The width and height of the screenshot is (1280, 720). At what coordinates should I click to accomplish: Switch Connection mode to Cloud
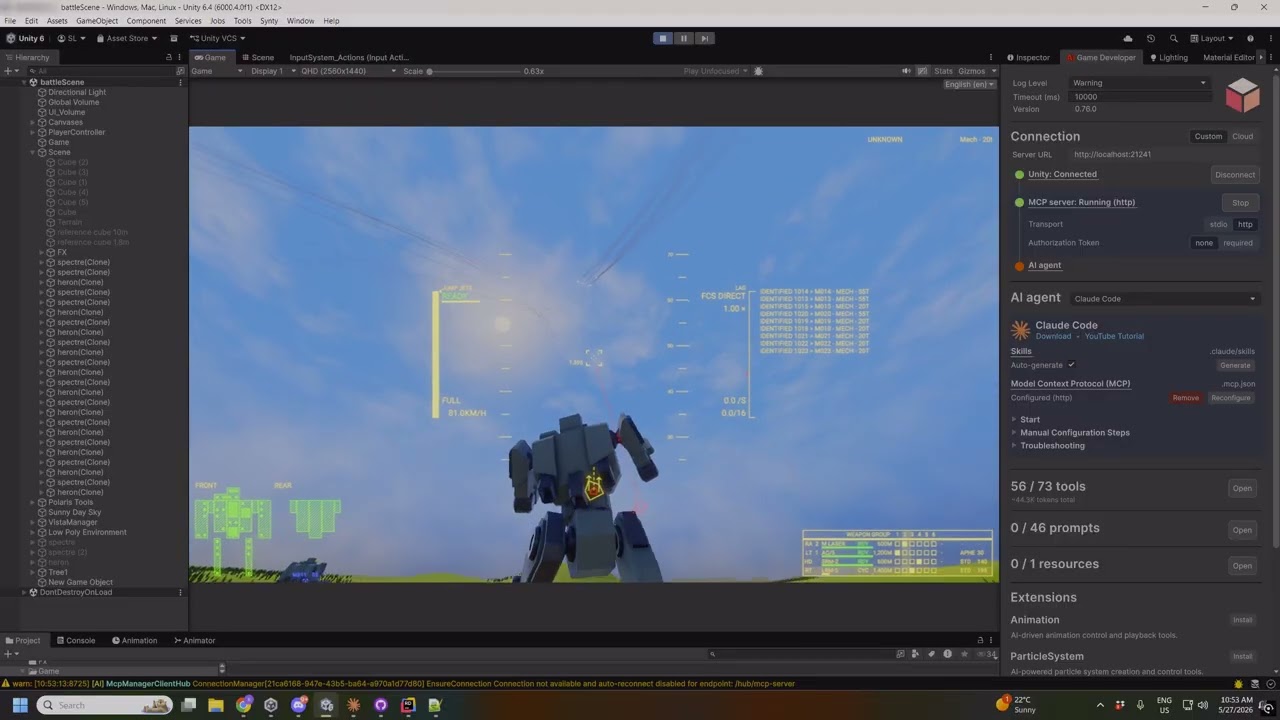[x=1242, y=136]
